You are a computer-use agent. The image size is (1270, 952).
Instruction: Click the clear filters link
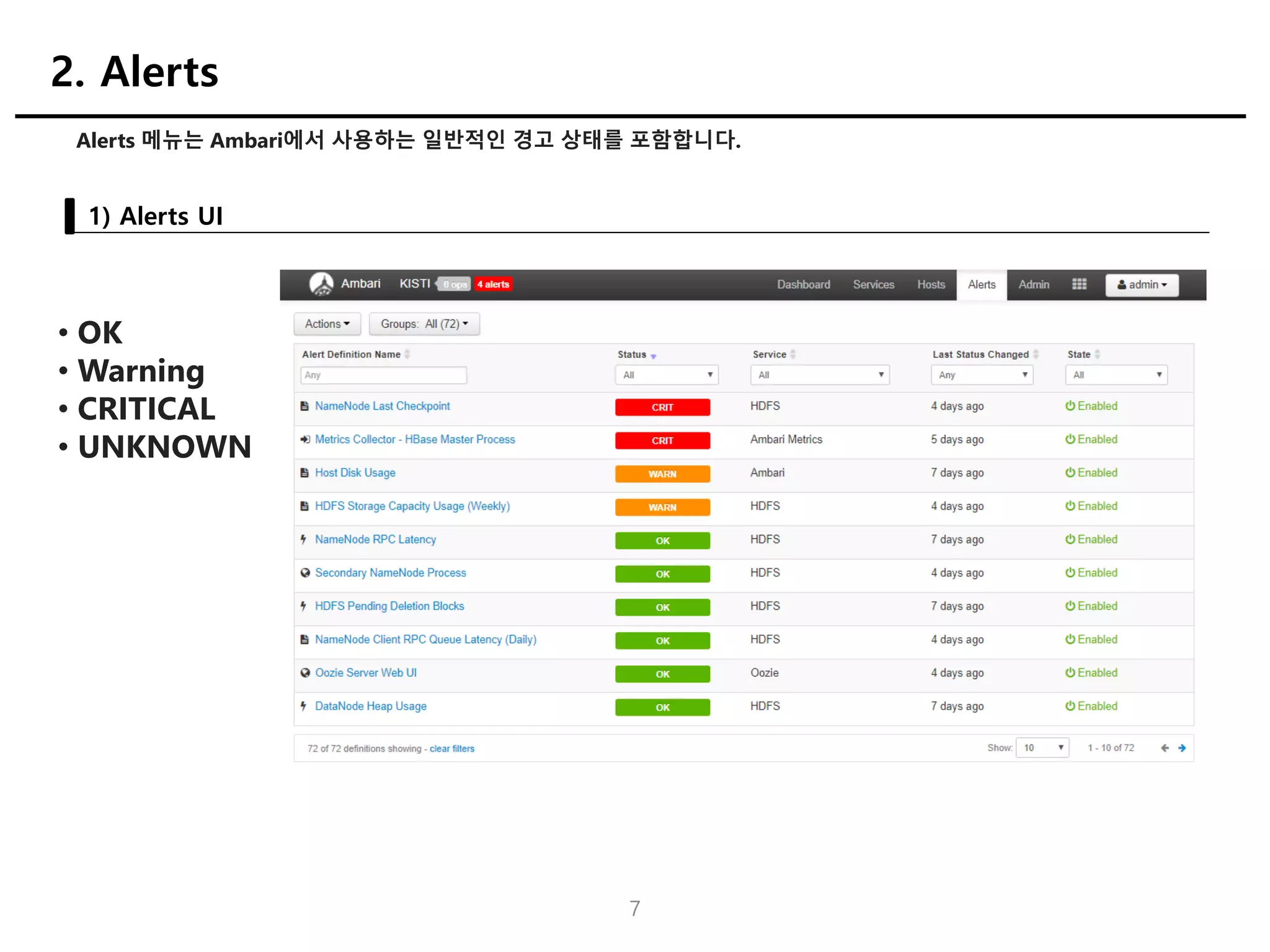click(452, 749)
